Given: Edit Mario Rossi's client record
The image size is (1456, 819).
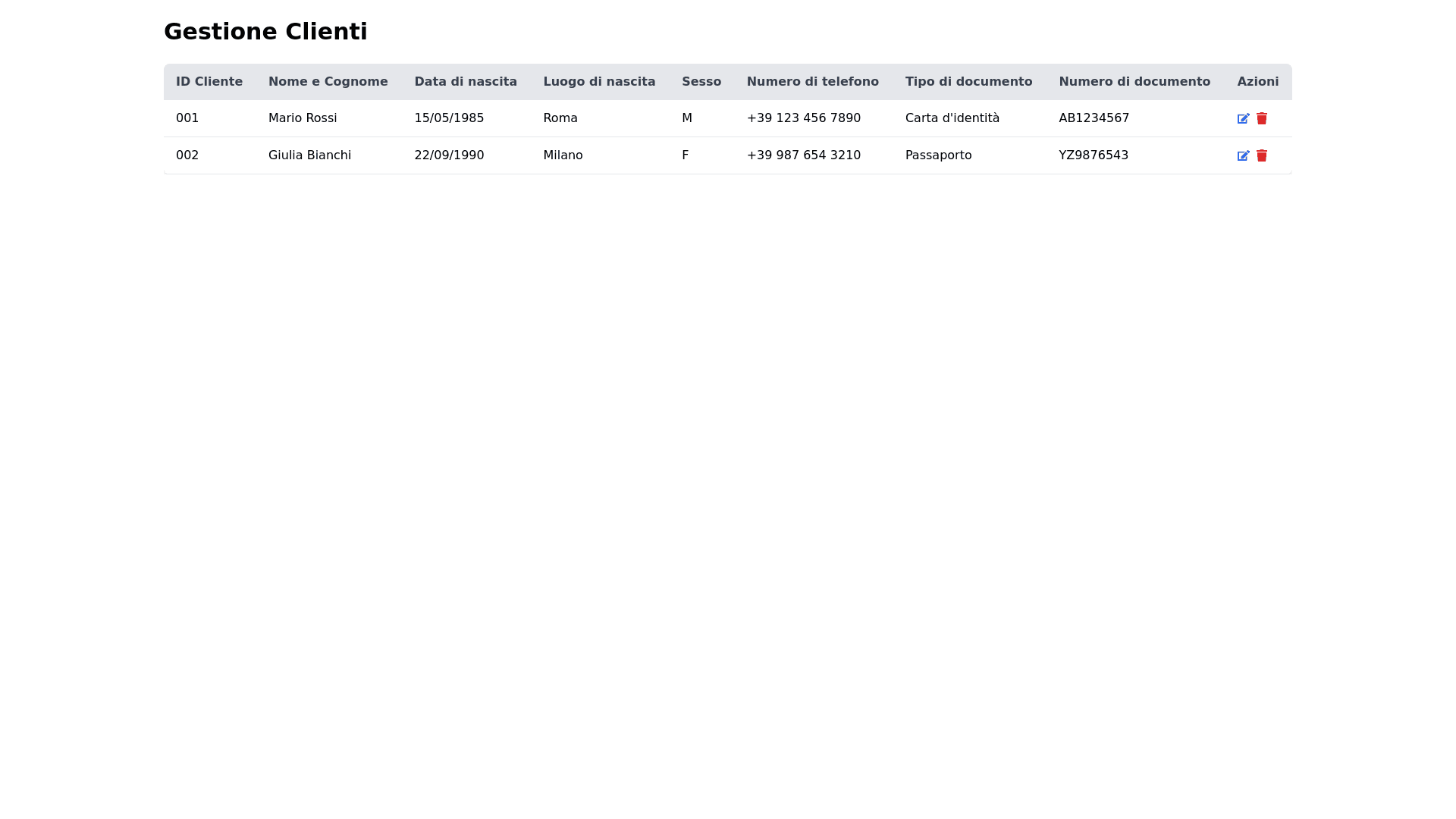Looking at the screenshot, I should coord(1243,118).
